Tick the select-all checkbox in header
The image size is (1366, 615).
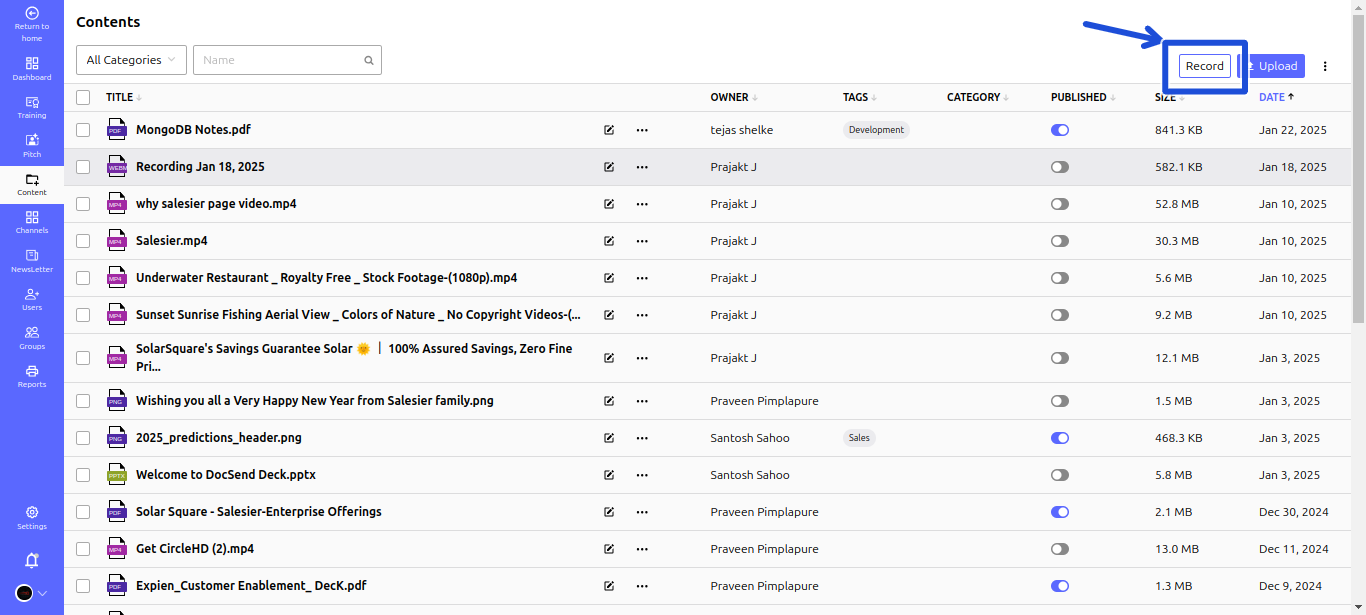[83, 97]
